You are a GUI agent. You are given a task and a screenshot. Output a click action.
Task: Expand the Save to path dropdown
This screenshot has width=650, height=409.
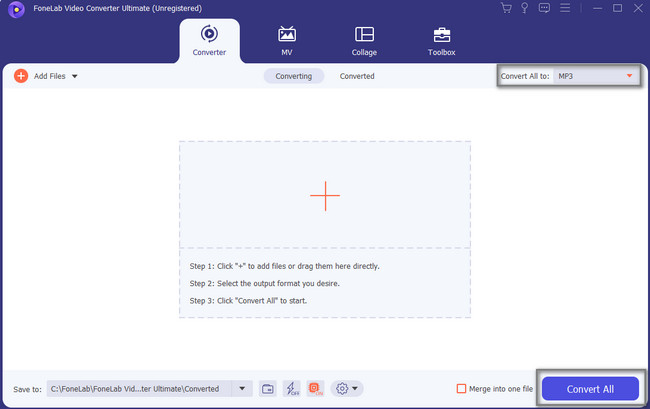[x=242, y=389]
